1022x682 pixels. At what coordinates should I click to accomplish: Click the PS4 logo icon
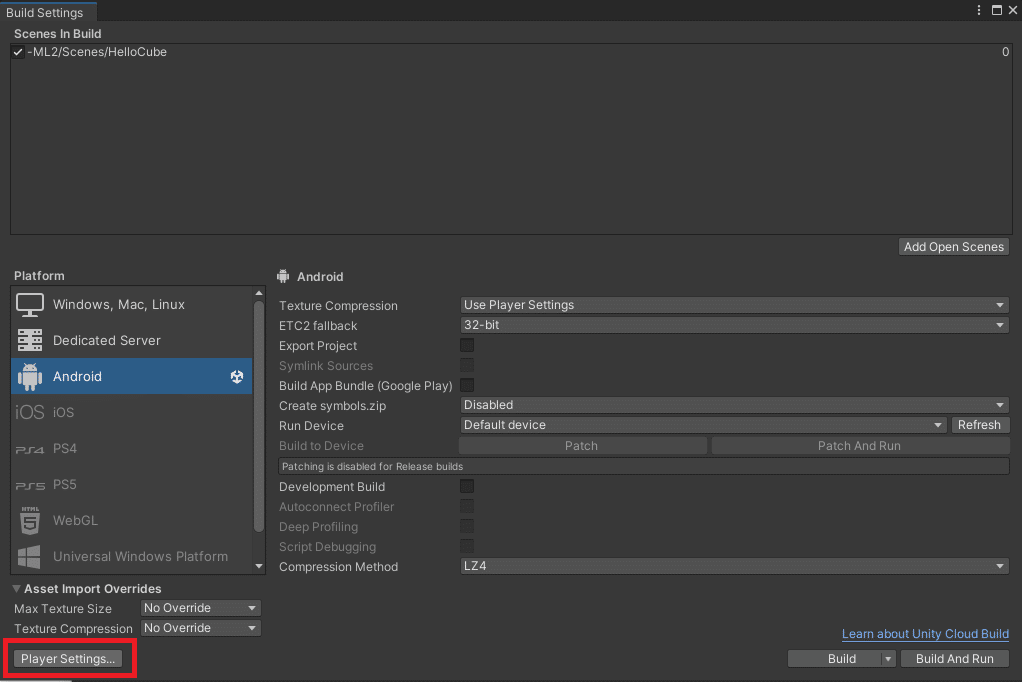pos(30,449)
